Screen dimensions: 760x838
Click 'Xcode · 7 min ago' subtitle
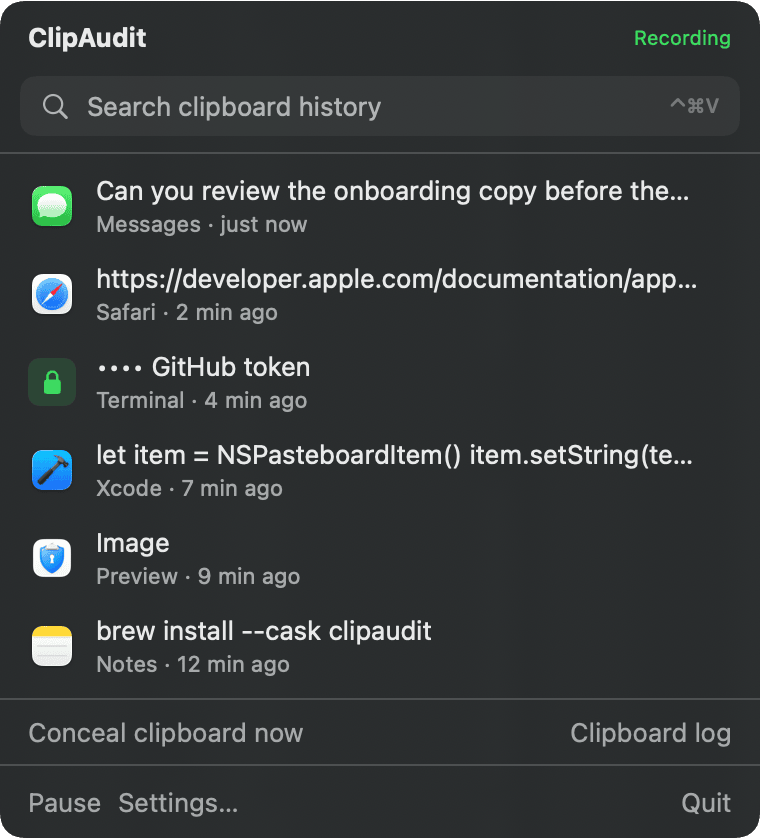click(189, 488)
